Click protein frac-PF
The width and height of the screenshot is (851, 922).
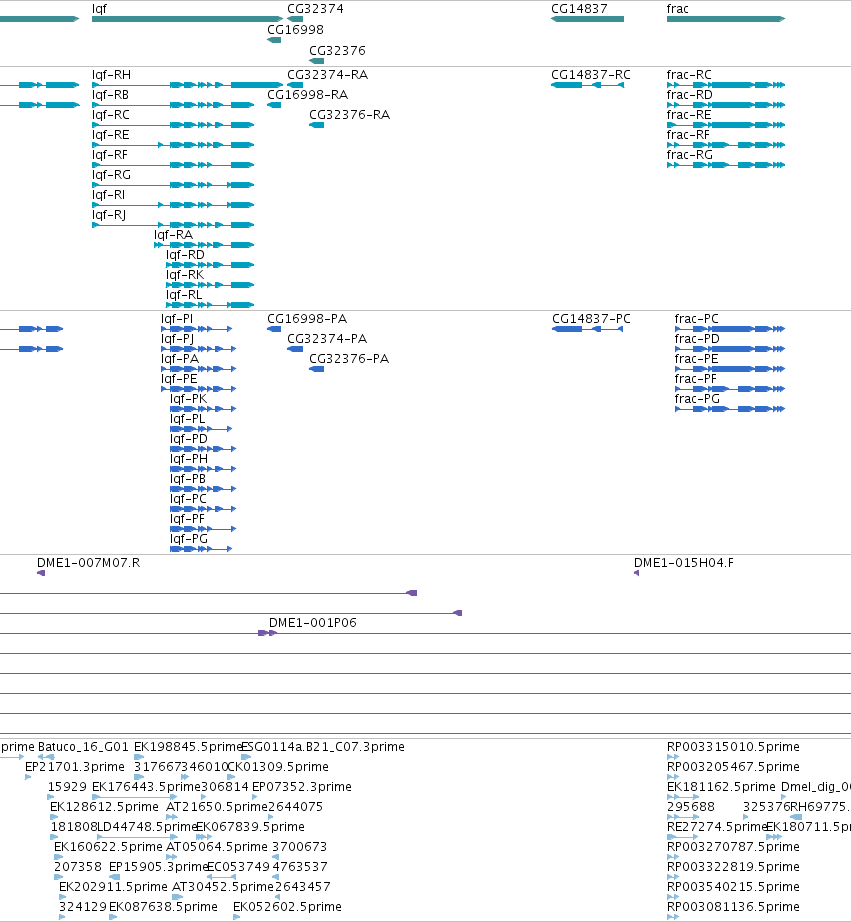(730, 389)
